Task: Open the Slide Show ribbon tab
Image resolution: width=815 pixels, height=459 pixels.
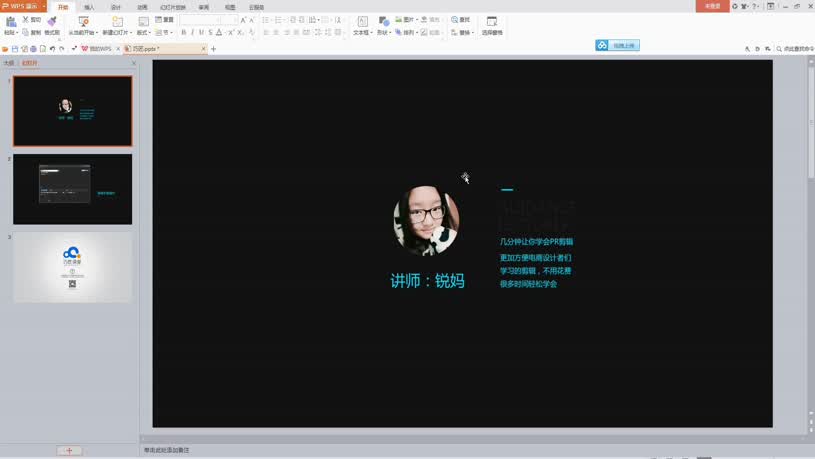Action: [x=173, y=7]
